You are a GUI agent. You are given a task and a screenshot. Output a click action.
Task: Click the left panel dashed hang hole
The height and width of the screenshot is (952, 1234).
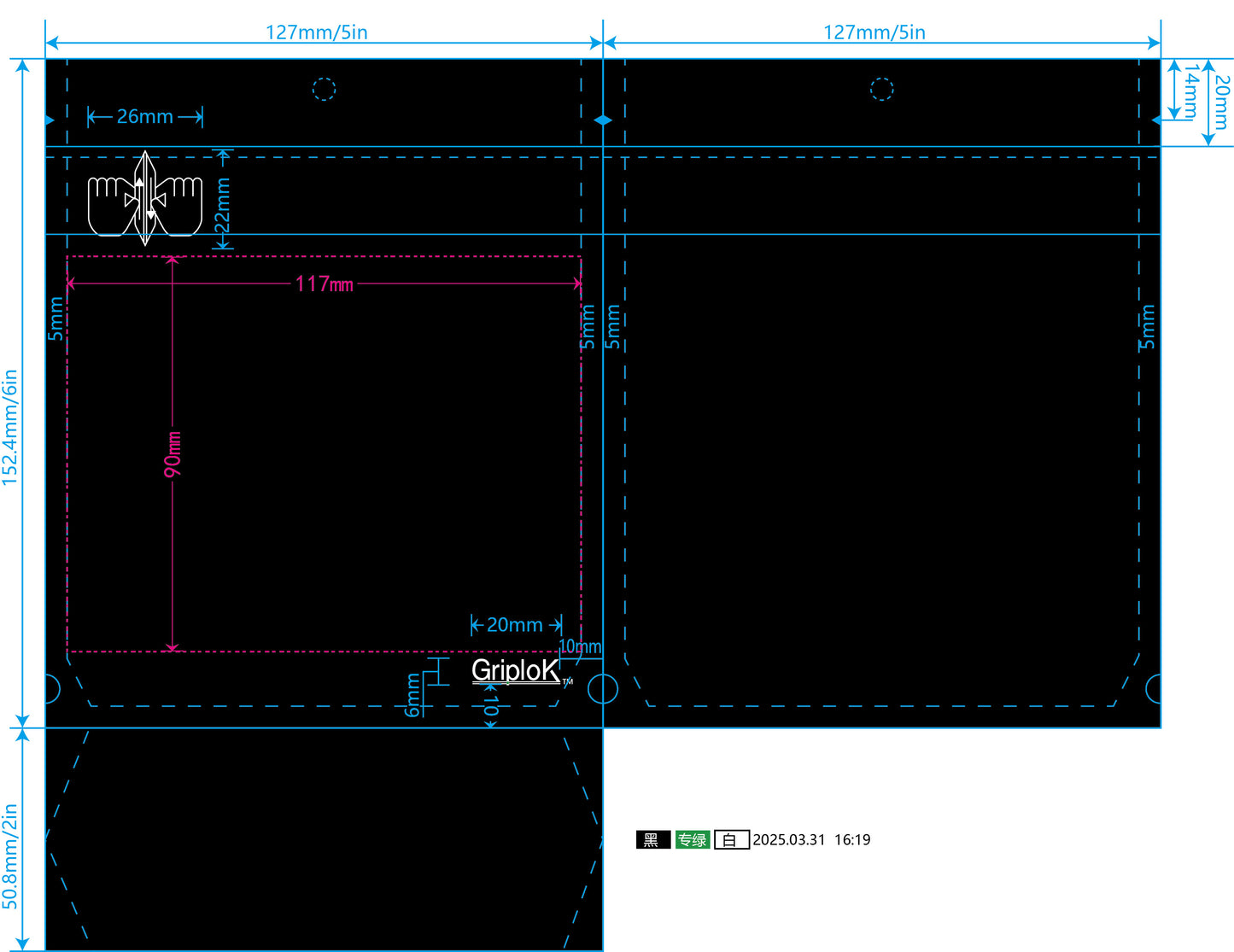[324, 89]
